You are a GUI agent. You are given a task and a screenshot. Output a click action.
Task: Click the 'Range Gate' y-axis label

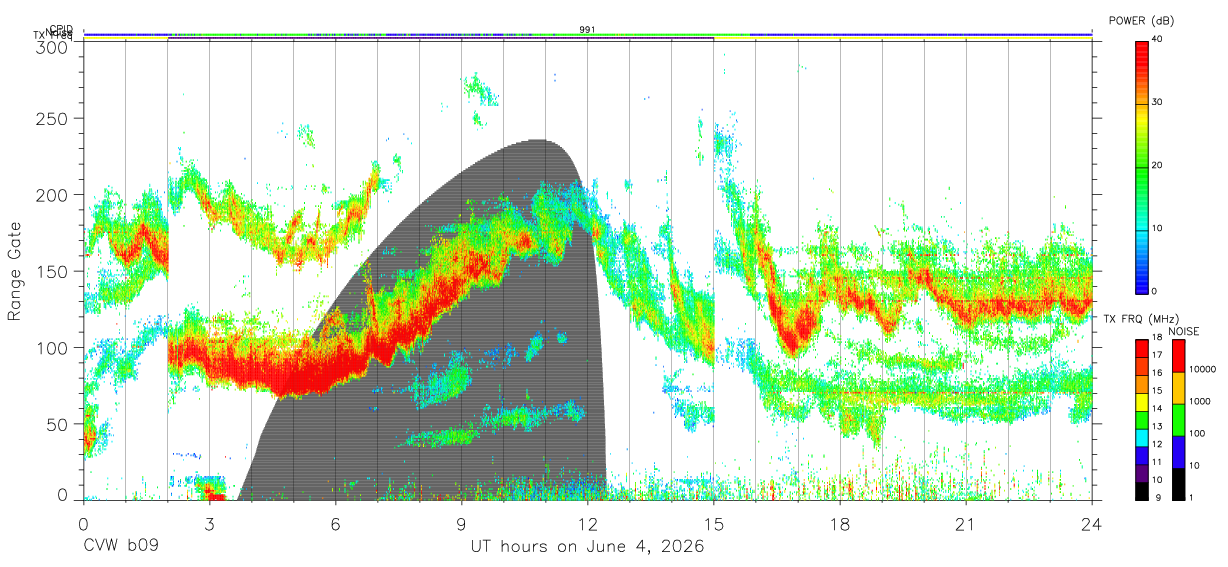coord(15,272)
